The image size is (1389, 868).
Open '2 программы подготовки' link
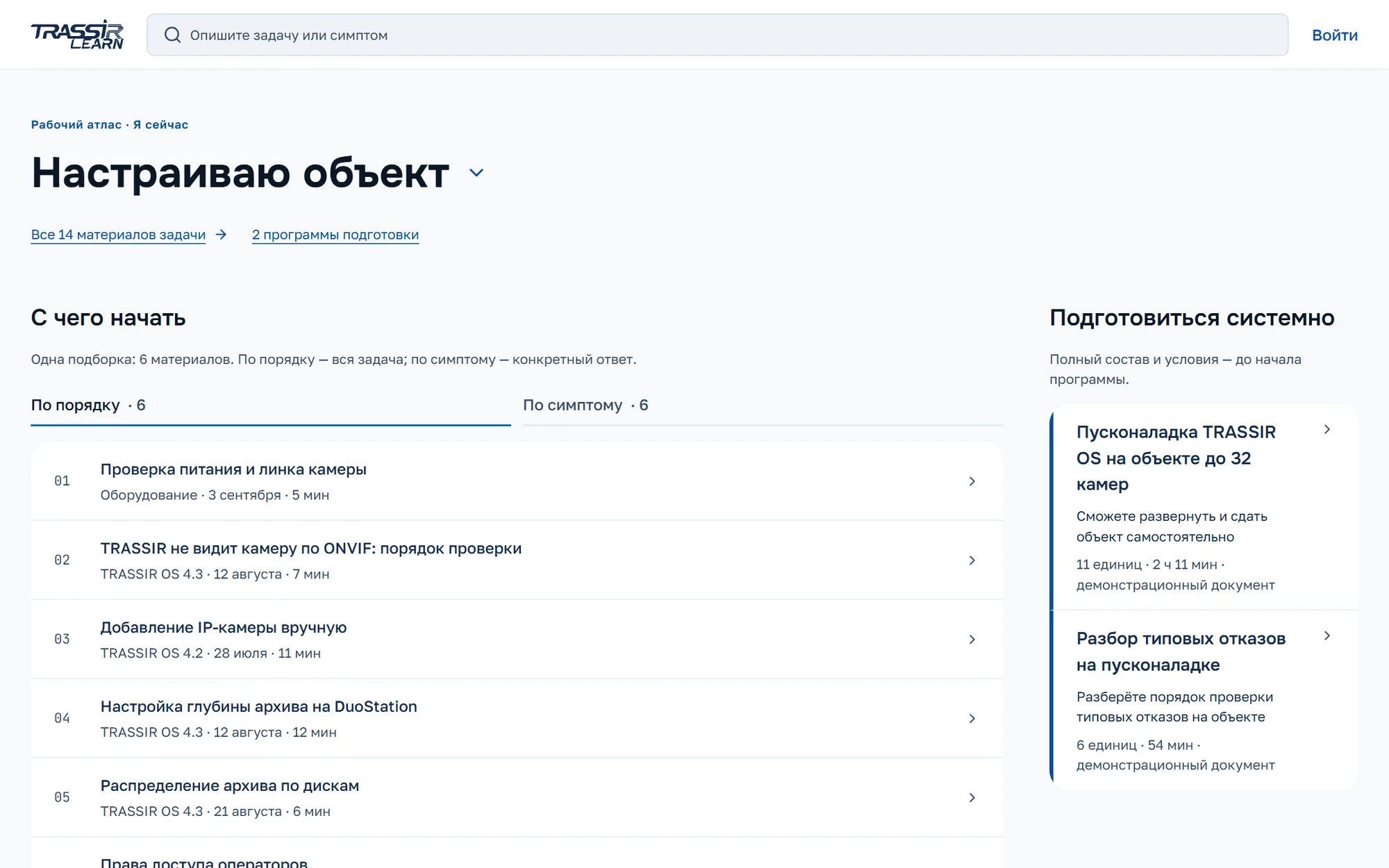click(335, 235)
